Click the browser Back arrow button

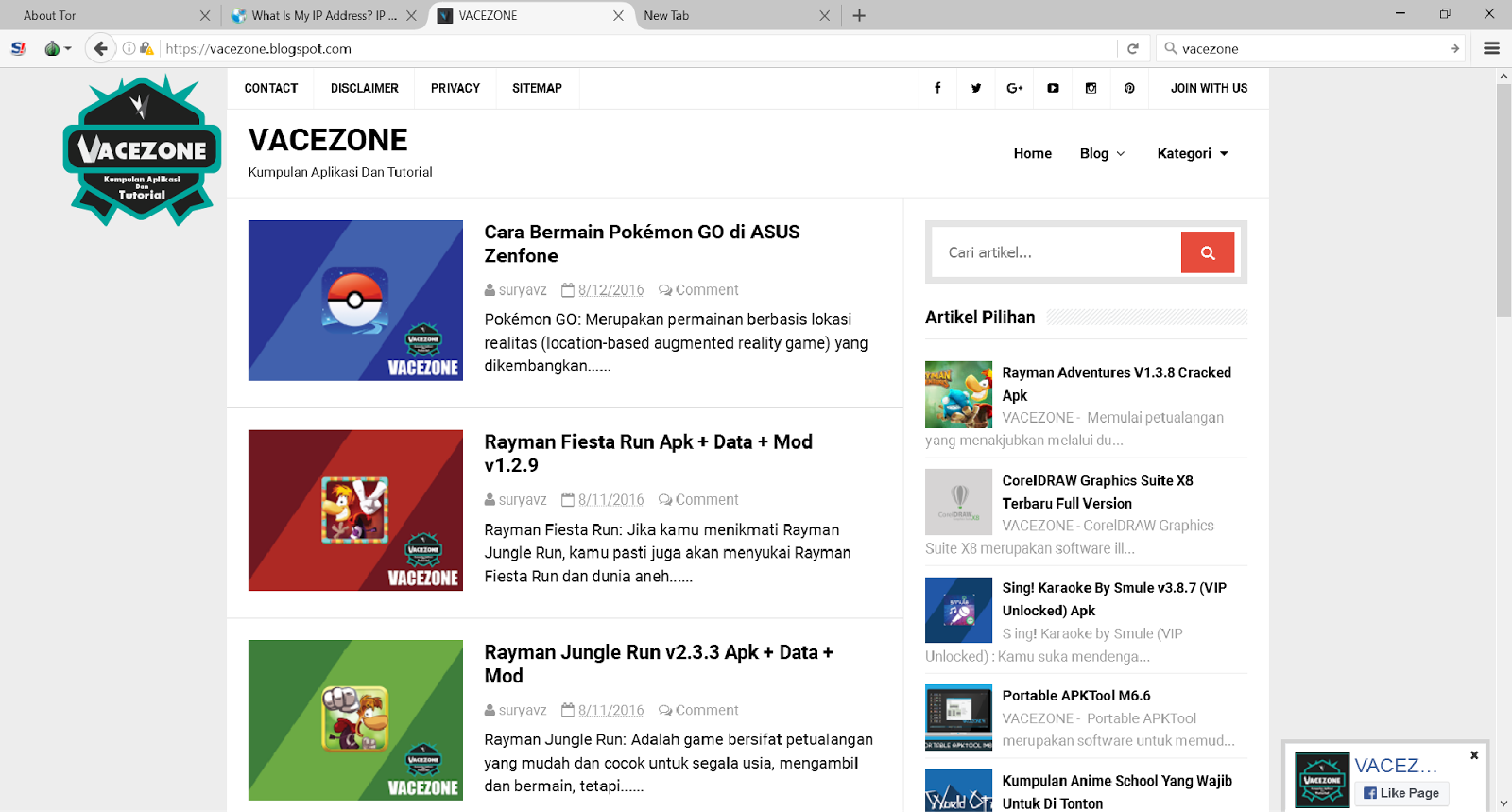100,48
